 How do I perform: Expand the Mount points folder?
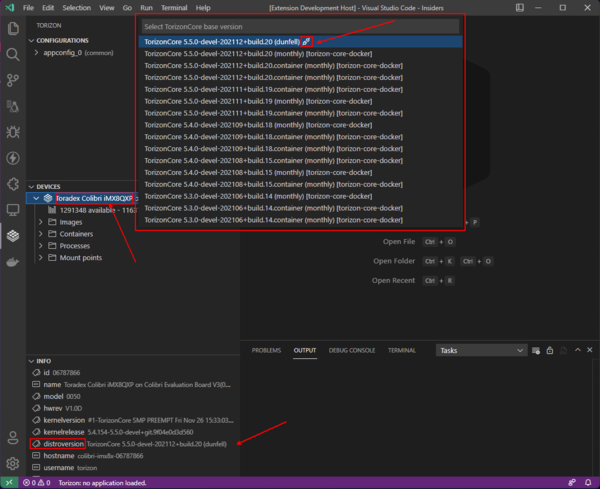[41, 258]
